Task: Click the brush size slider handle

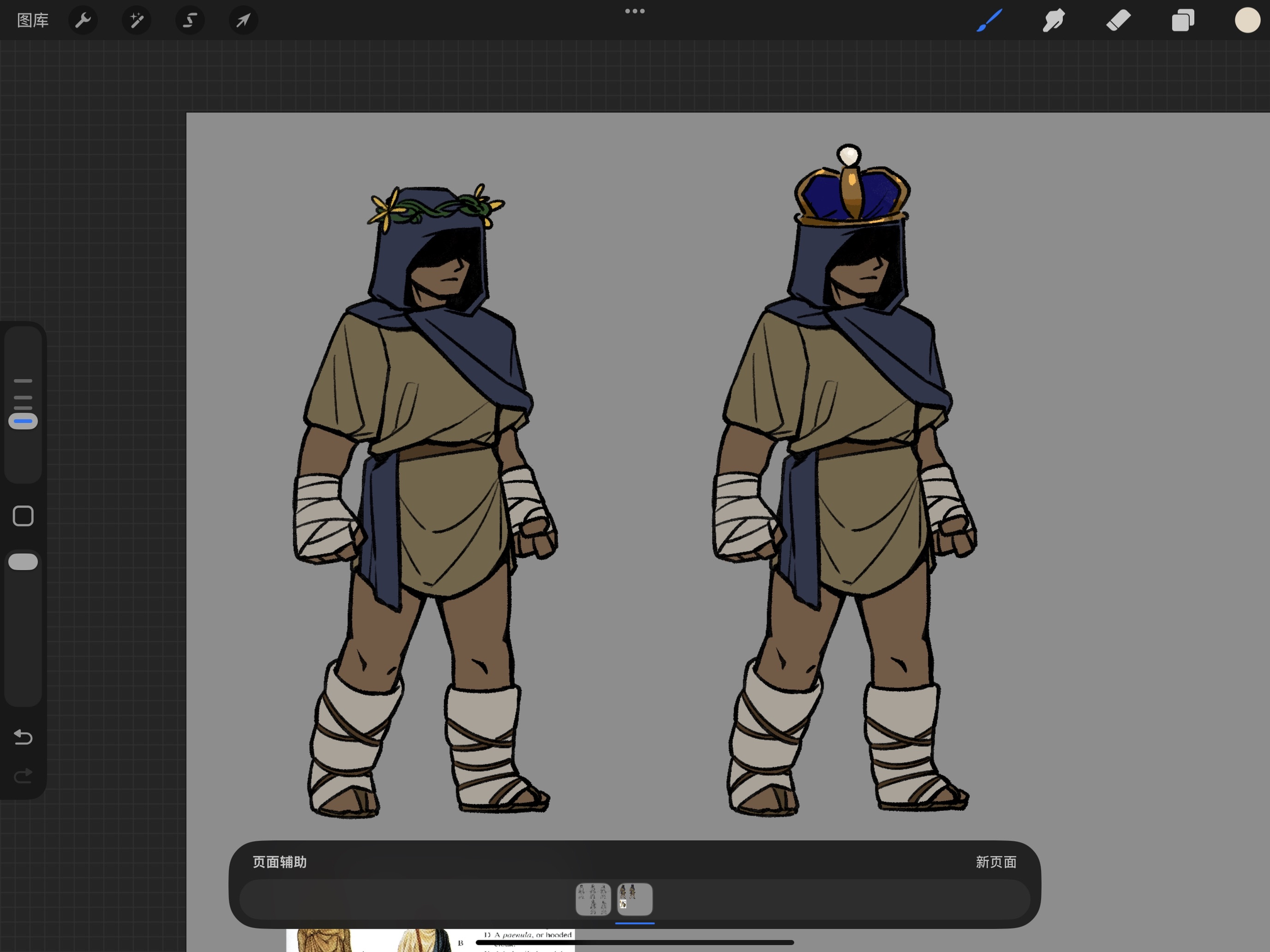Action: [x=23, y=421]
